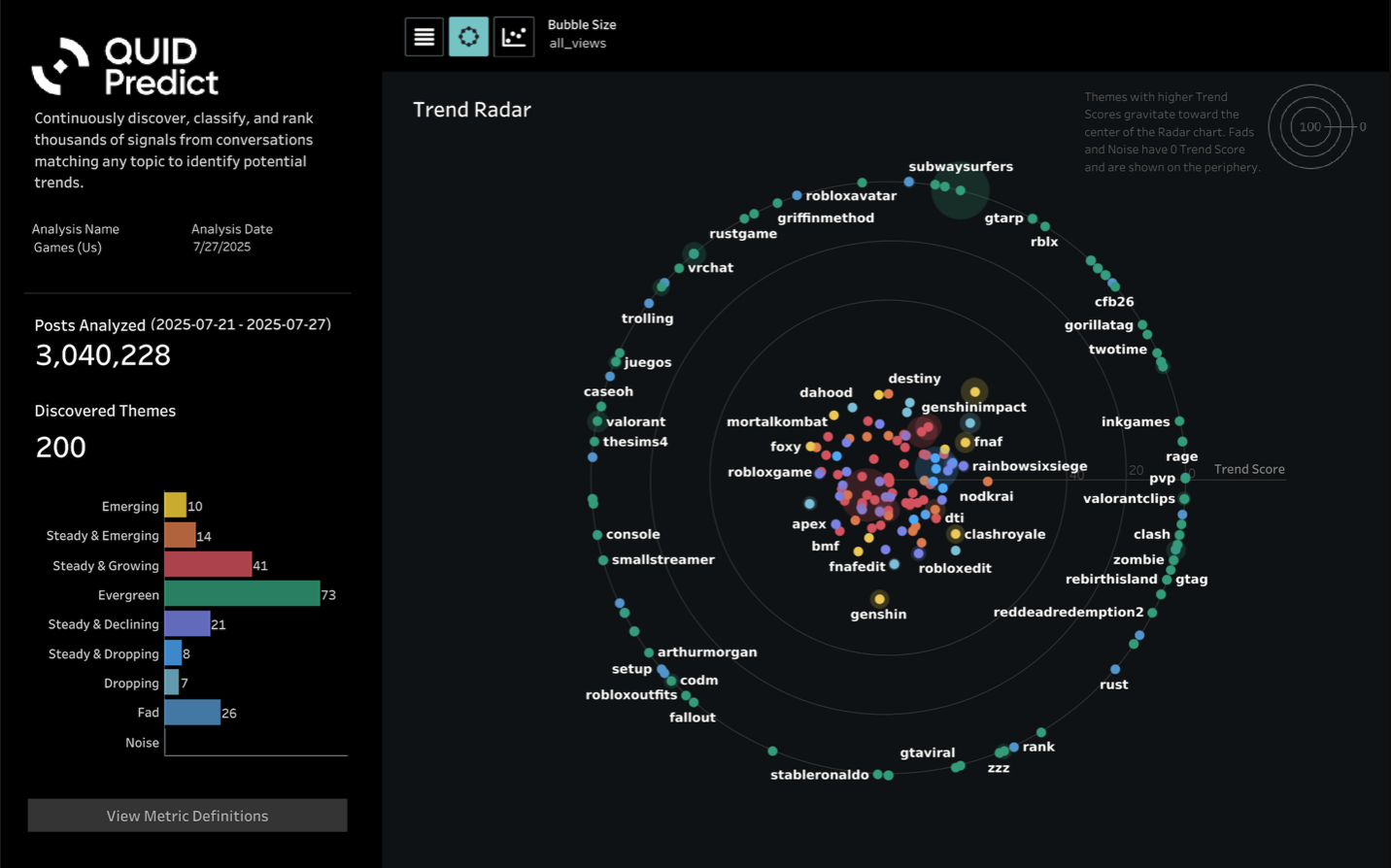Click View Metric Definitions button

coord(187,816)
